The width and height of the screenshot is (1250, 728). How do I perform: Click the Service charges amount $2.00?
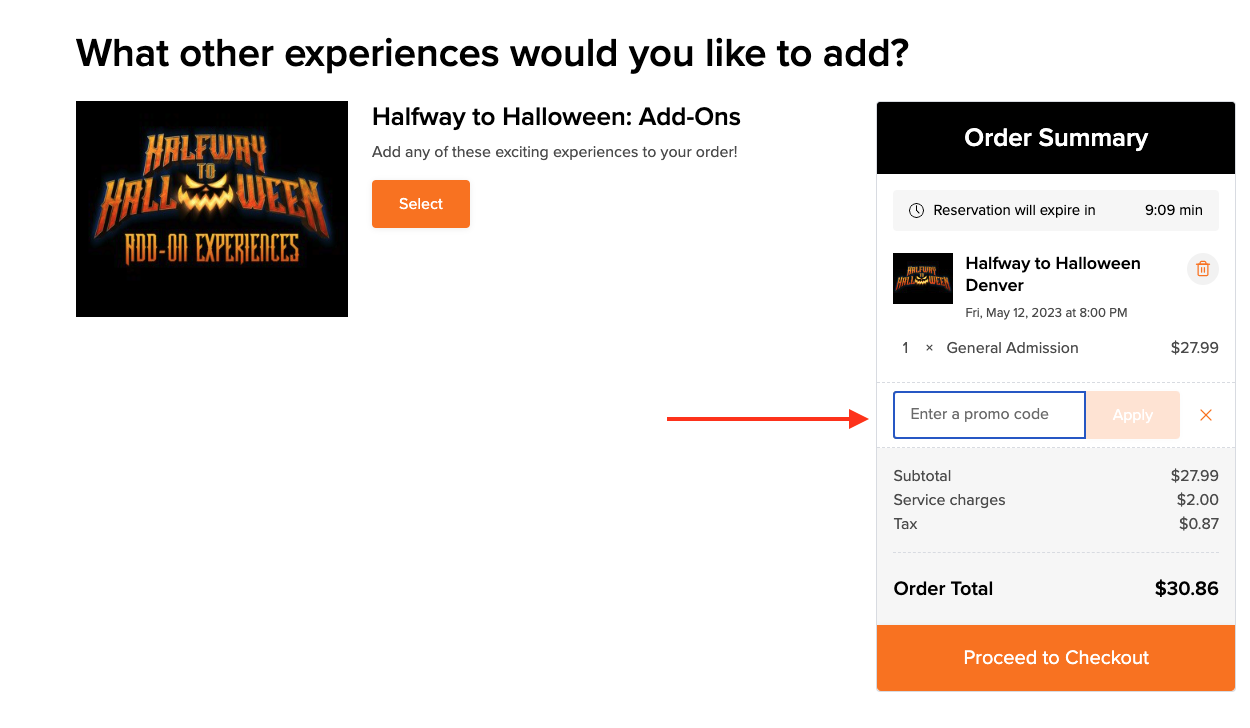click(1198, 500)
